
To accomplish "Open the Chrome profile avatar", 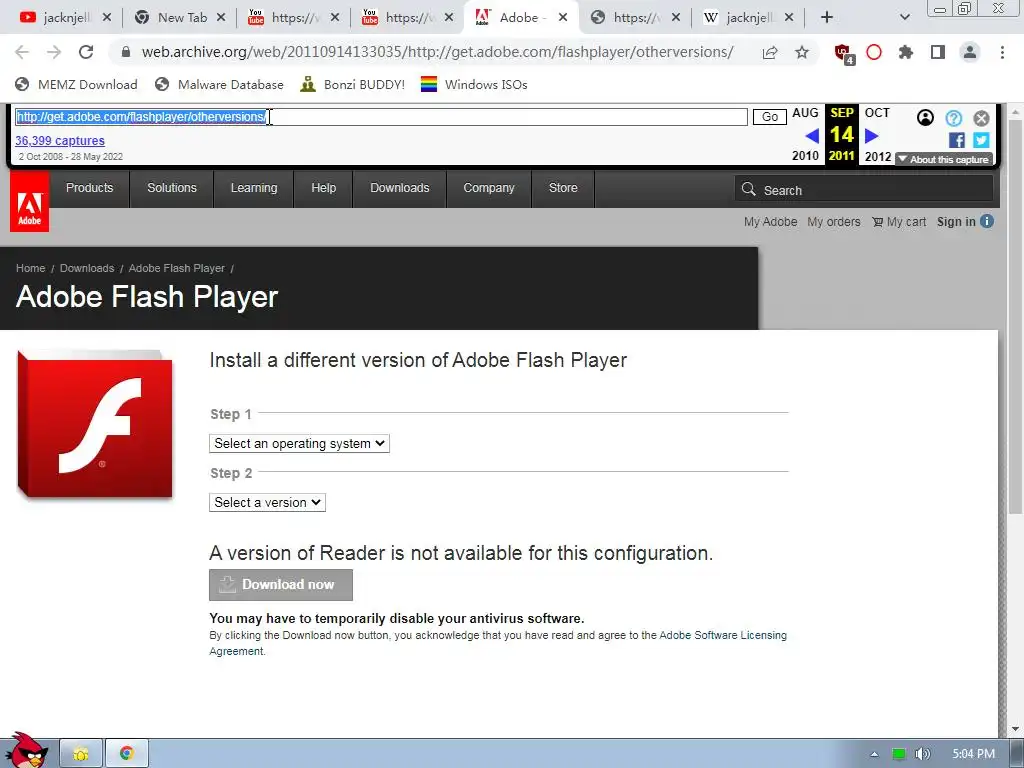I will [970, 52].
